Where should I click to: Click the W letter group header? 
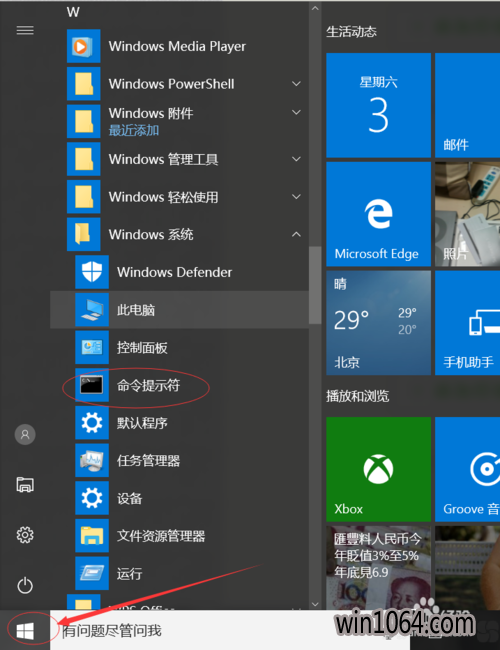pos(73,12)
